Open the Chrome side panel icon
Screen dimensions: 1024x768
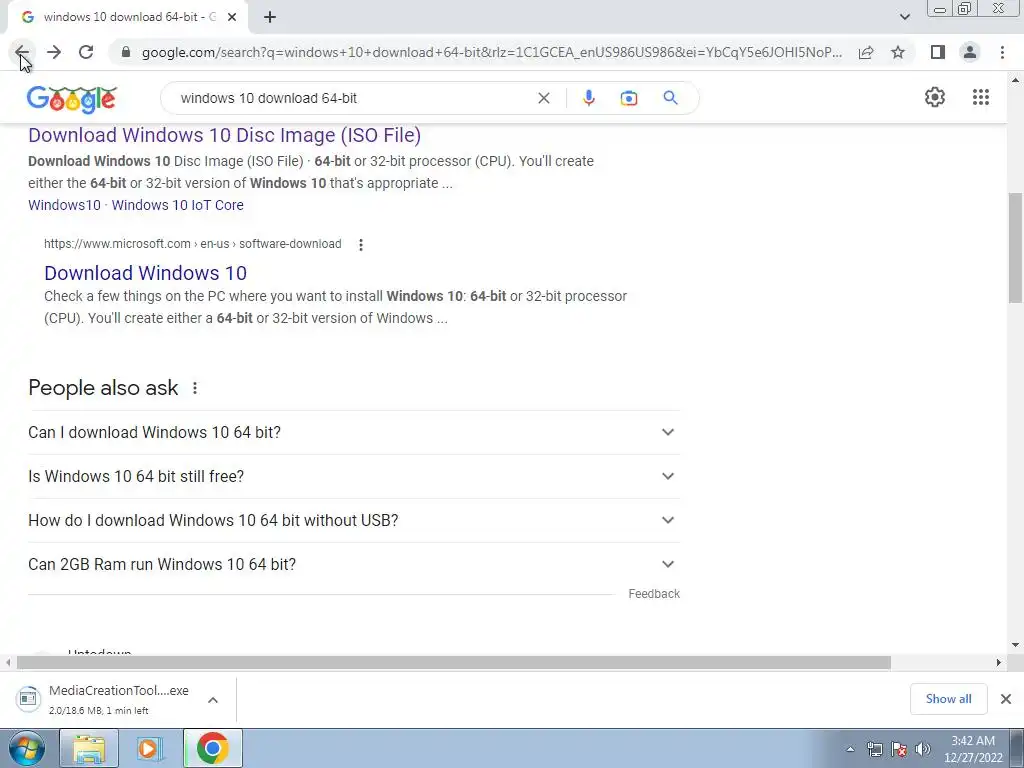tap(938, 52)
